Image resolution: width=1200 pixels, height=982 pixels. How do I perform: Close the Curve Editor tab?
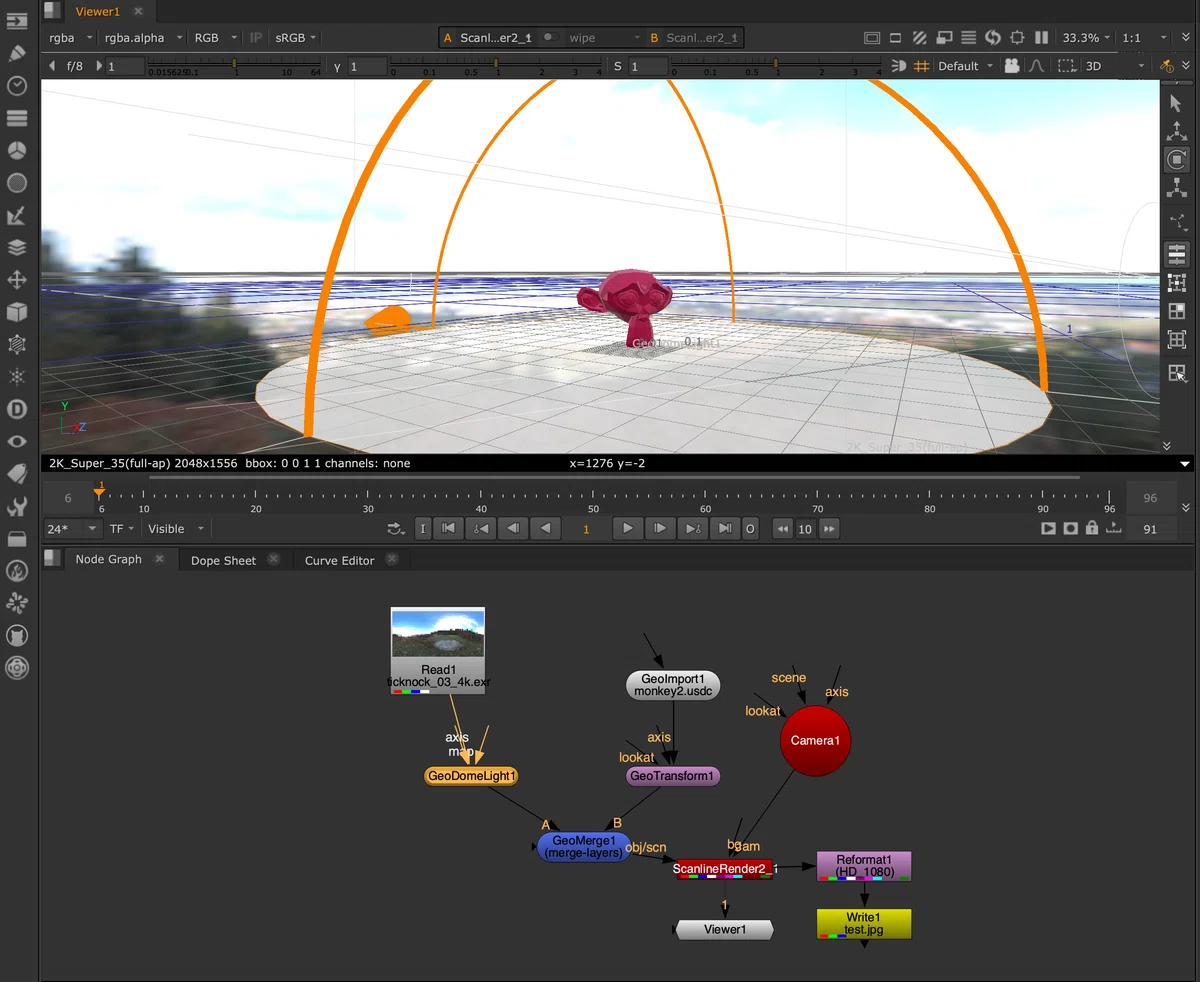click(x=392, y=560)
